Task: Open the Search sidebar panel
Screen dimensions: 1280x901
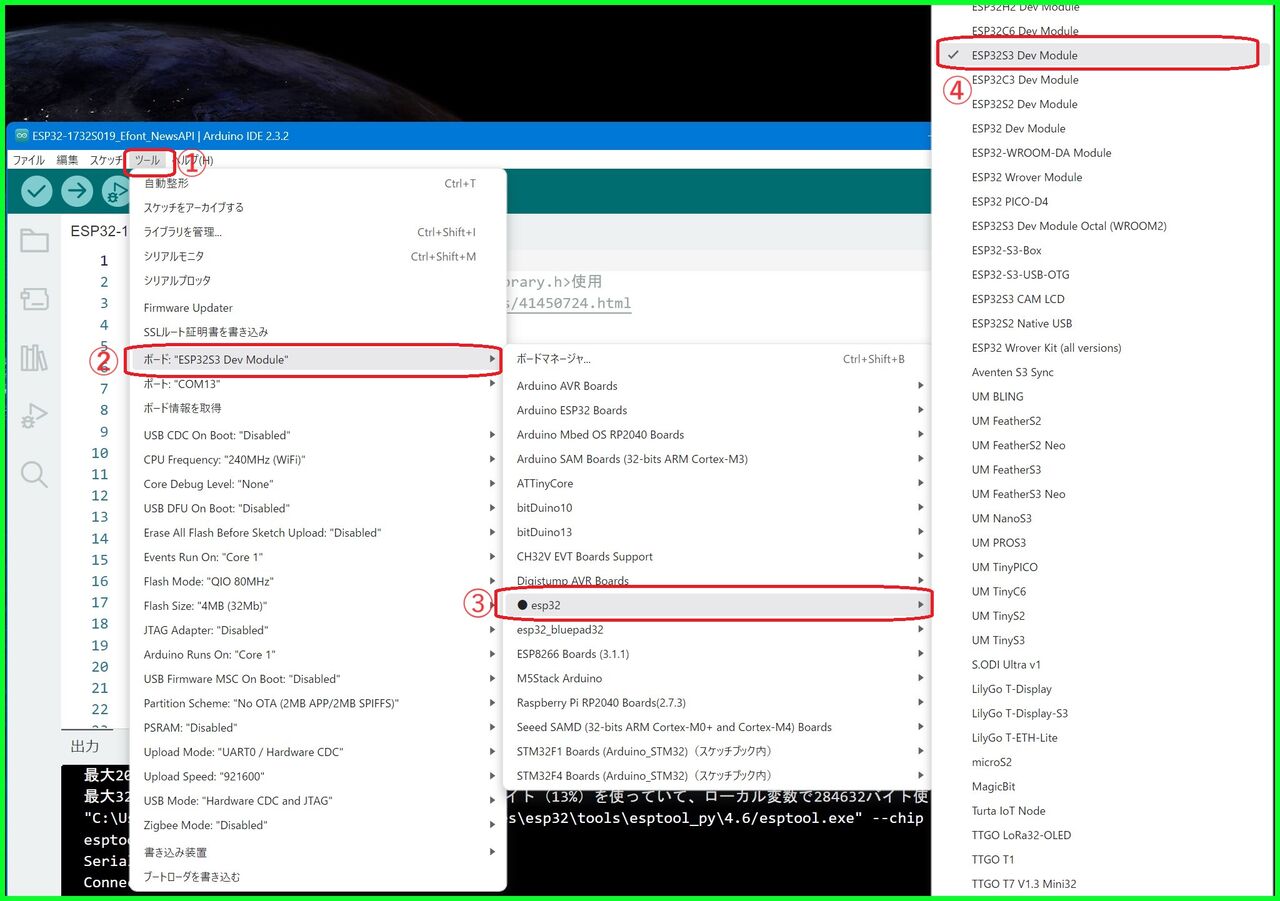Action: pos(34,476)
